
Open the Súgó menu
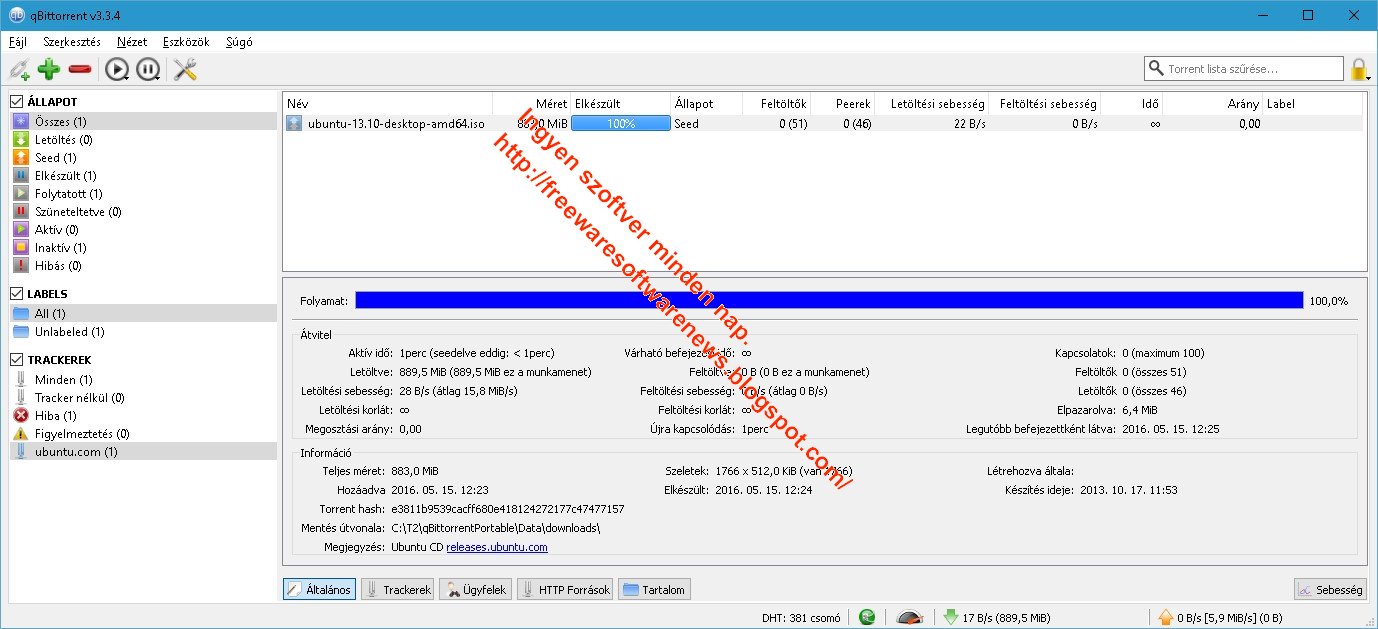click(240, 42)
